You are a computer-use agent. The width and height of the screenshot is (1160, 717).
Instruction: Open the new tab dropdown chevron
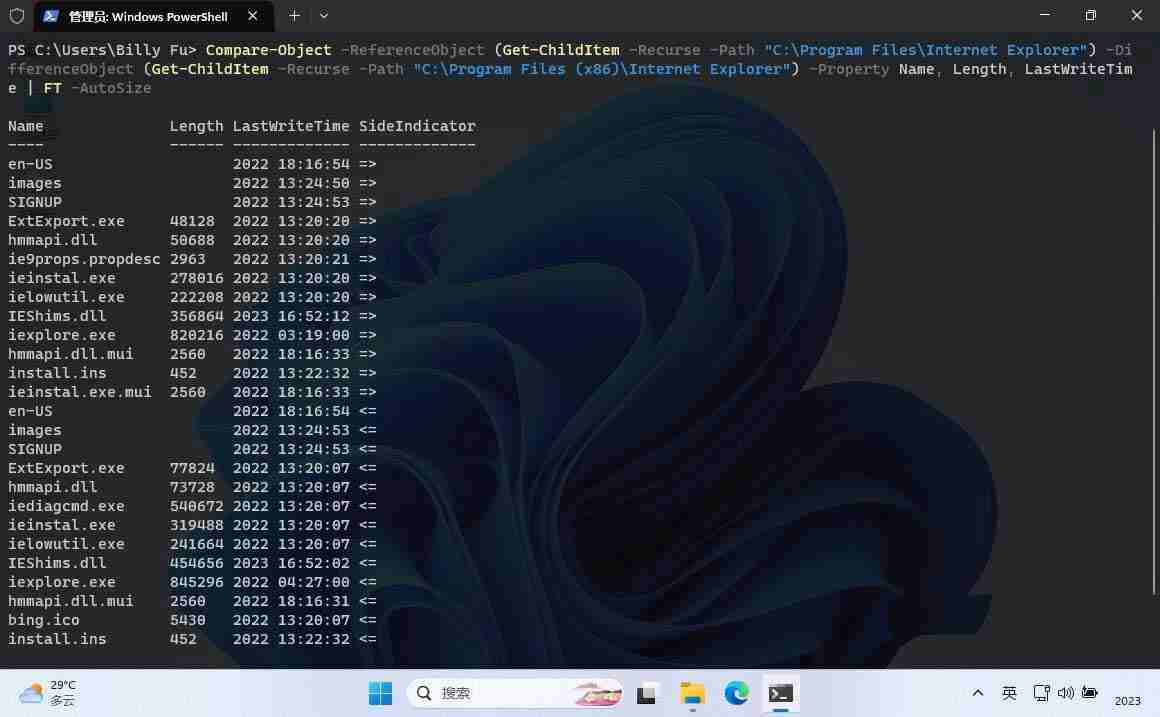coord(322,16)
